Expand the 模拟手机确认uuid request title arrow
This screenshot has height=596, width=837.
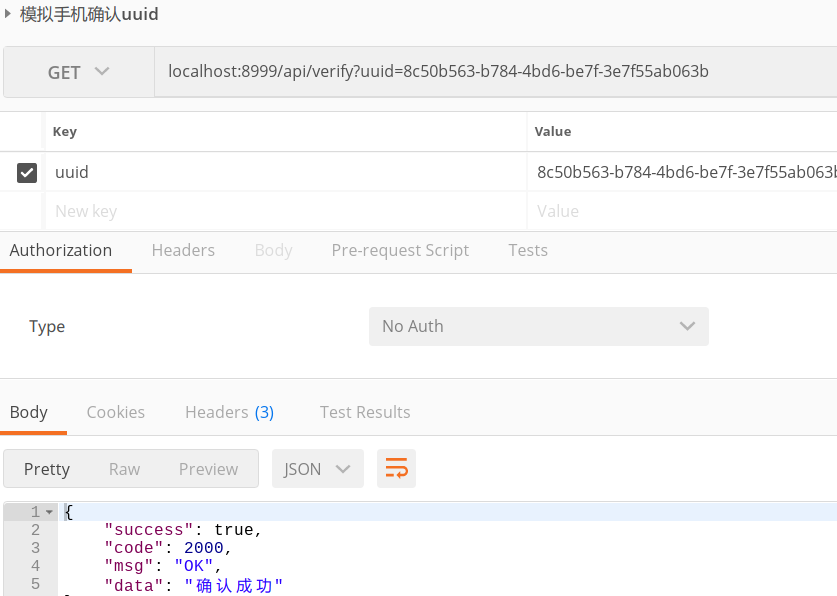(10, 15)
